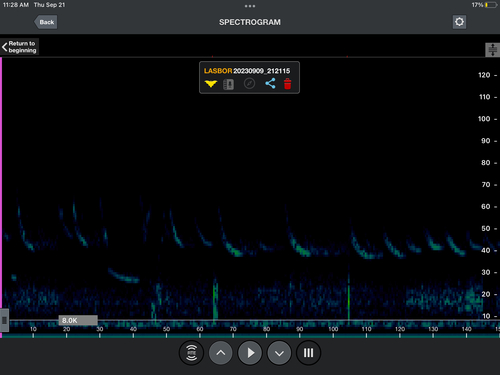The width and height of the screenshot is (500, 375).
Task: Toggle the RTE real-time expansion button
Action: tap(191, 353)
